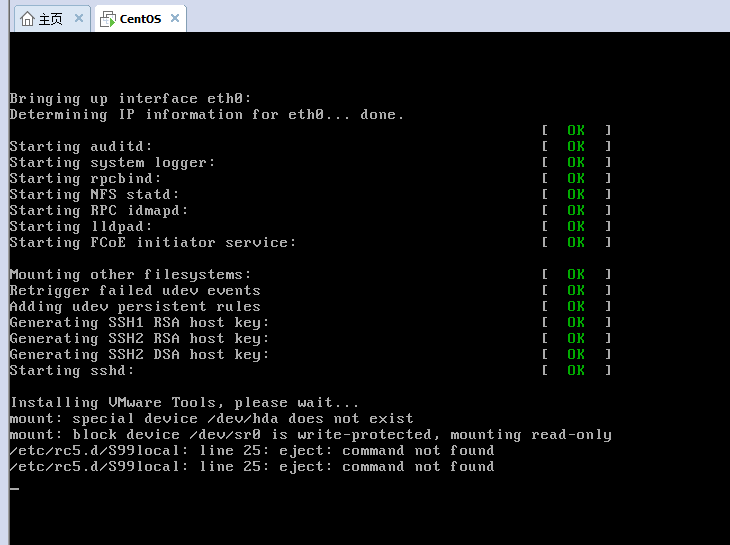The image size is (730, 545).
Task: Click the 'Determining IP information for eth0' line
Action: coord(207,114)
